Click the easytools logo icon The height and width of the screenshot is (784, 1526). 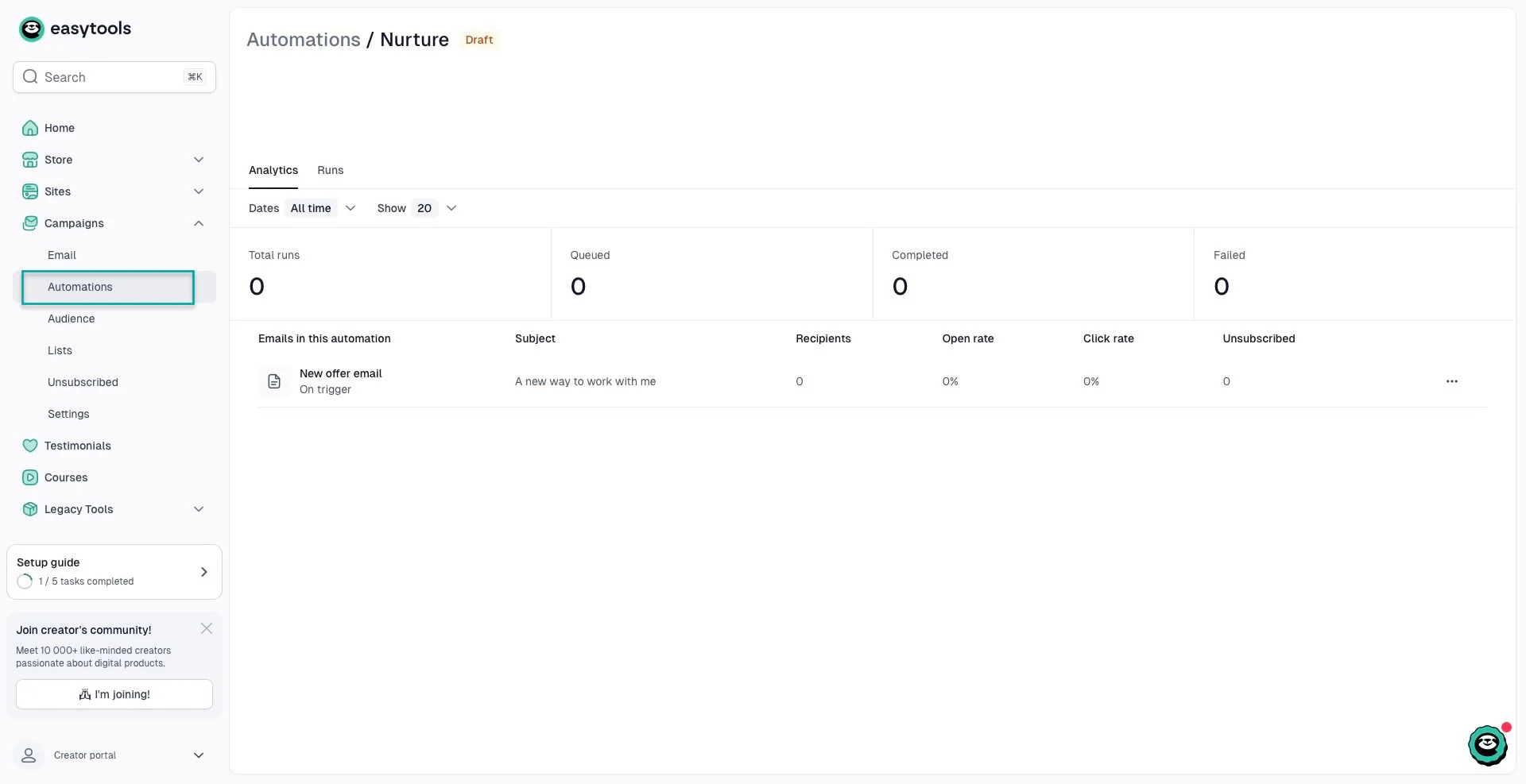click(32, 29)
